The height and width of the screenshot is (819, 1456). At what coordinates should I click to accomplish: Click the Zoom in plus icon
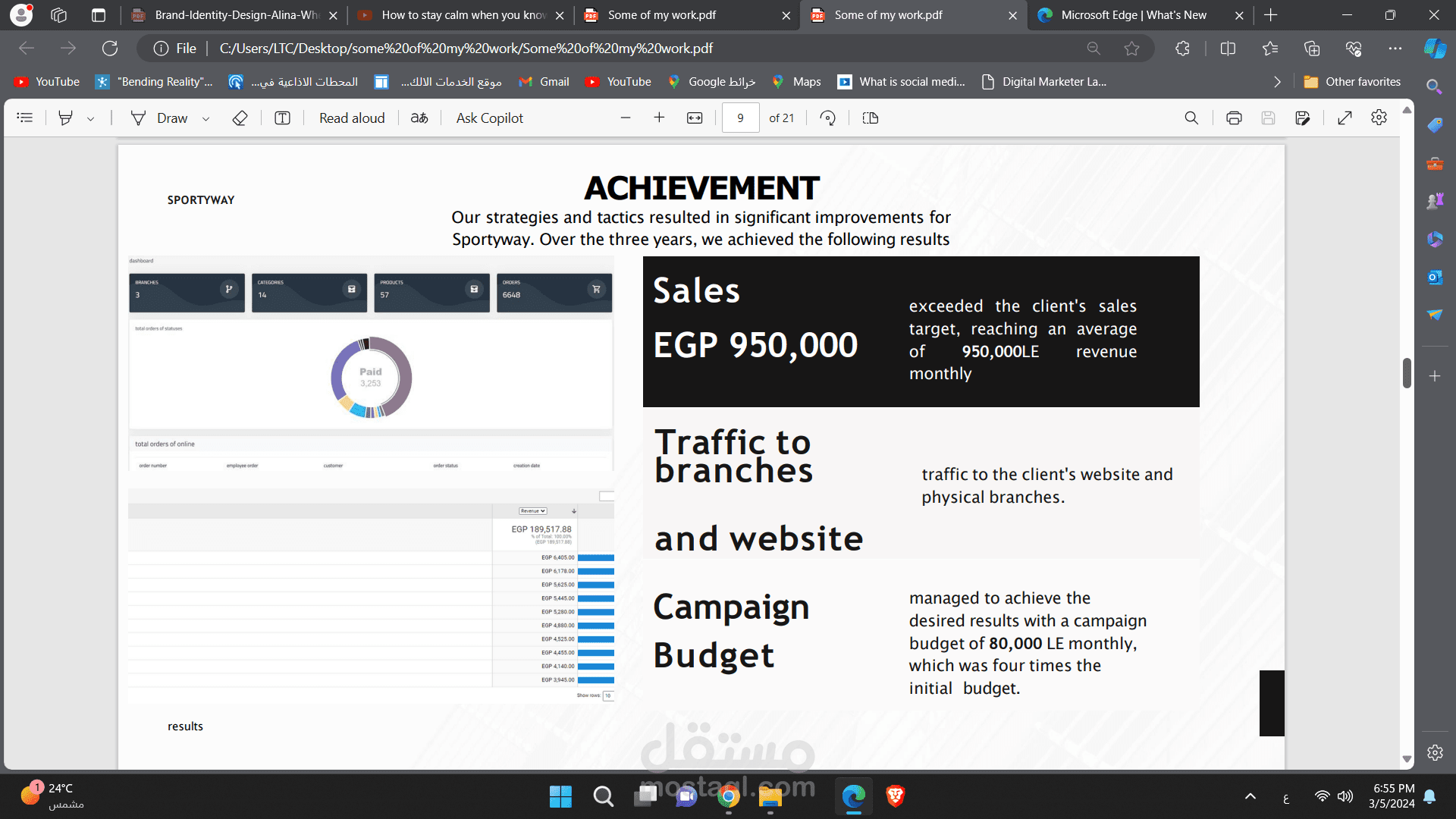click(x=659, y=118)
